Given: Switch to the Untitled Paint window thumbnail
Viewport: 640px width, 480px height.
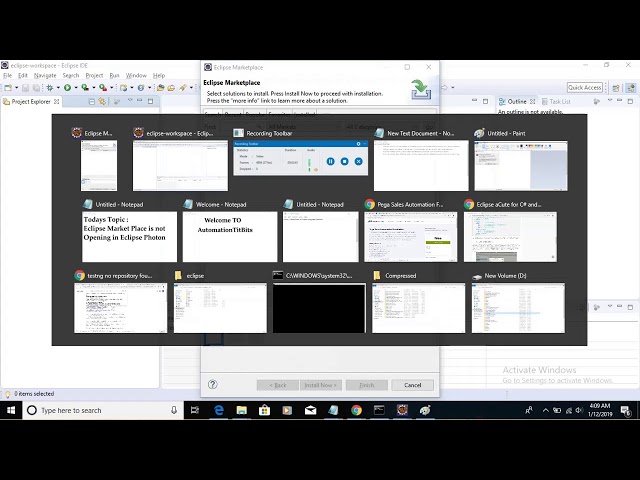Looking at the screenshot, I should [521, 165].
